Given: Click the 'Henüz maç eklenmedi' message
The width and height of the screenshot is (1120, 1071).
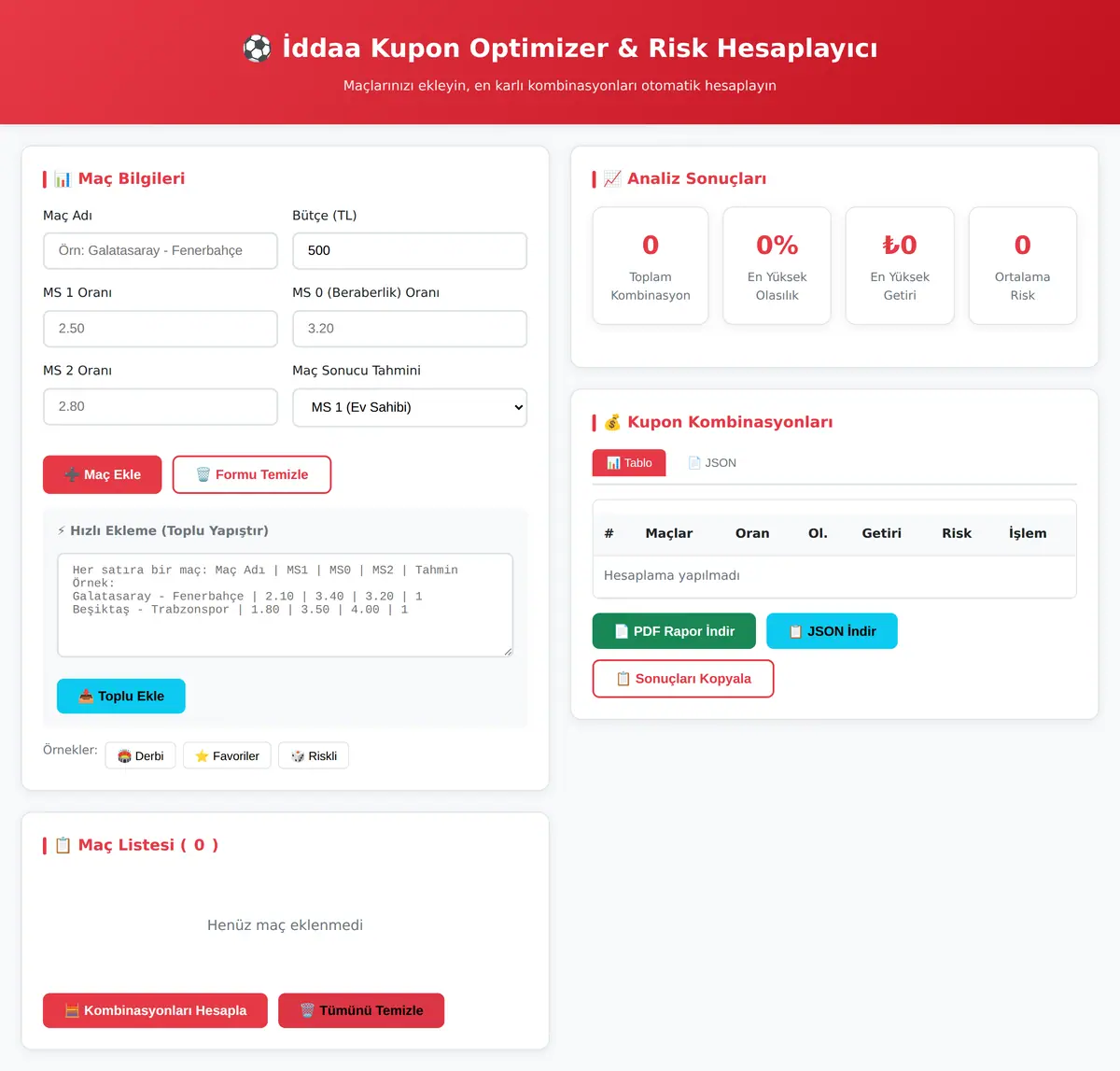Looking at the screenshot, I should (x=285, y=925).
